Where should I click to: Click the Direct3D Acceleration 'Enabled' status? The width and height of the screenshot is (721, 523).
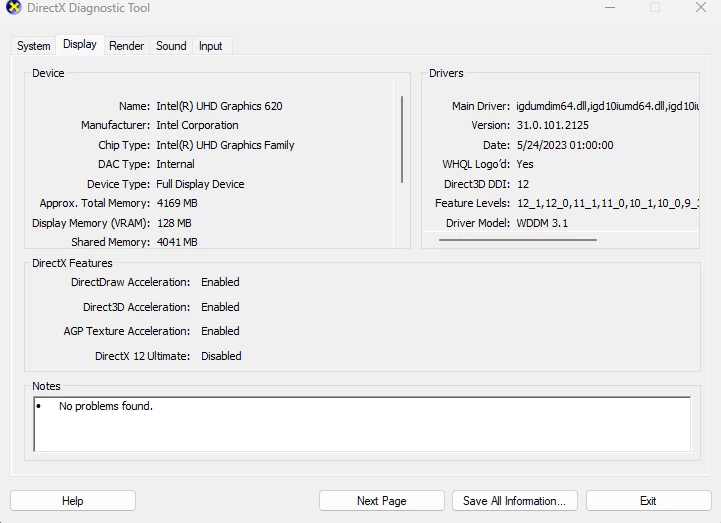click(x=220, y=307)
